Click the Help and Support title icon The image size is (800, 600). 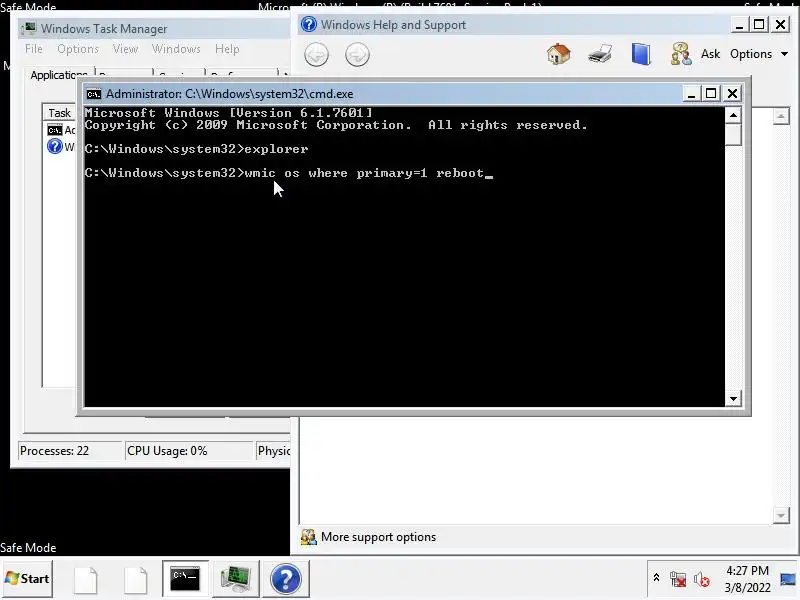point(309,24)
